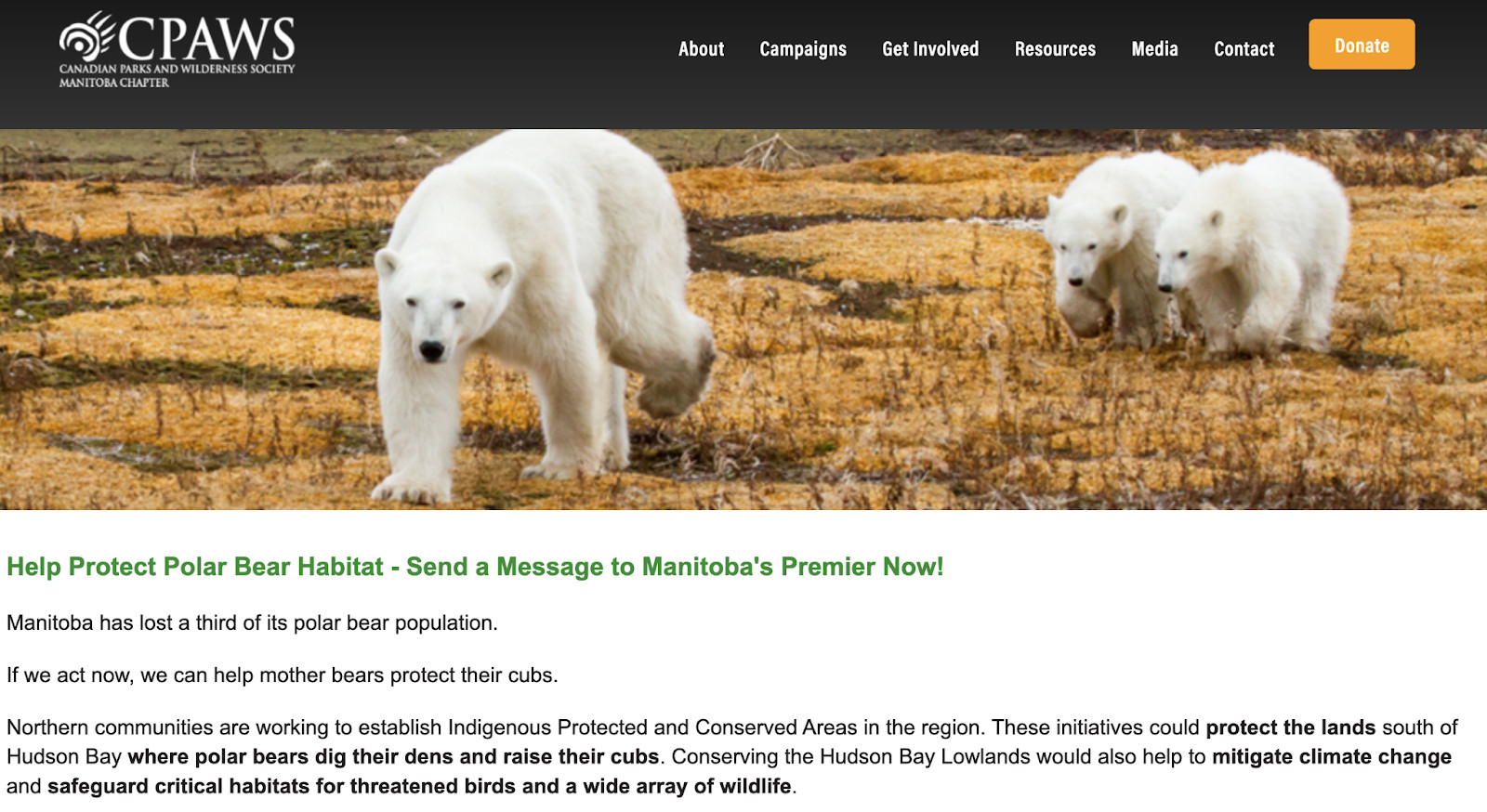This screenshot has width=1487, height=812.
Task: Go to the Get Involved page
Action: [x=930, y=49]
